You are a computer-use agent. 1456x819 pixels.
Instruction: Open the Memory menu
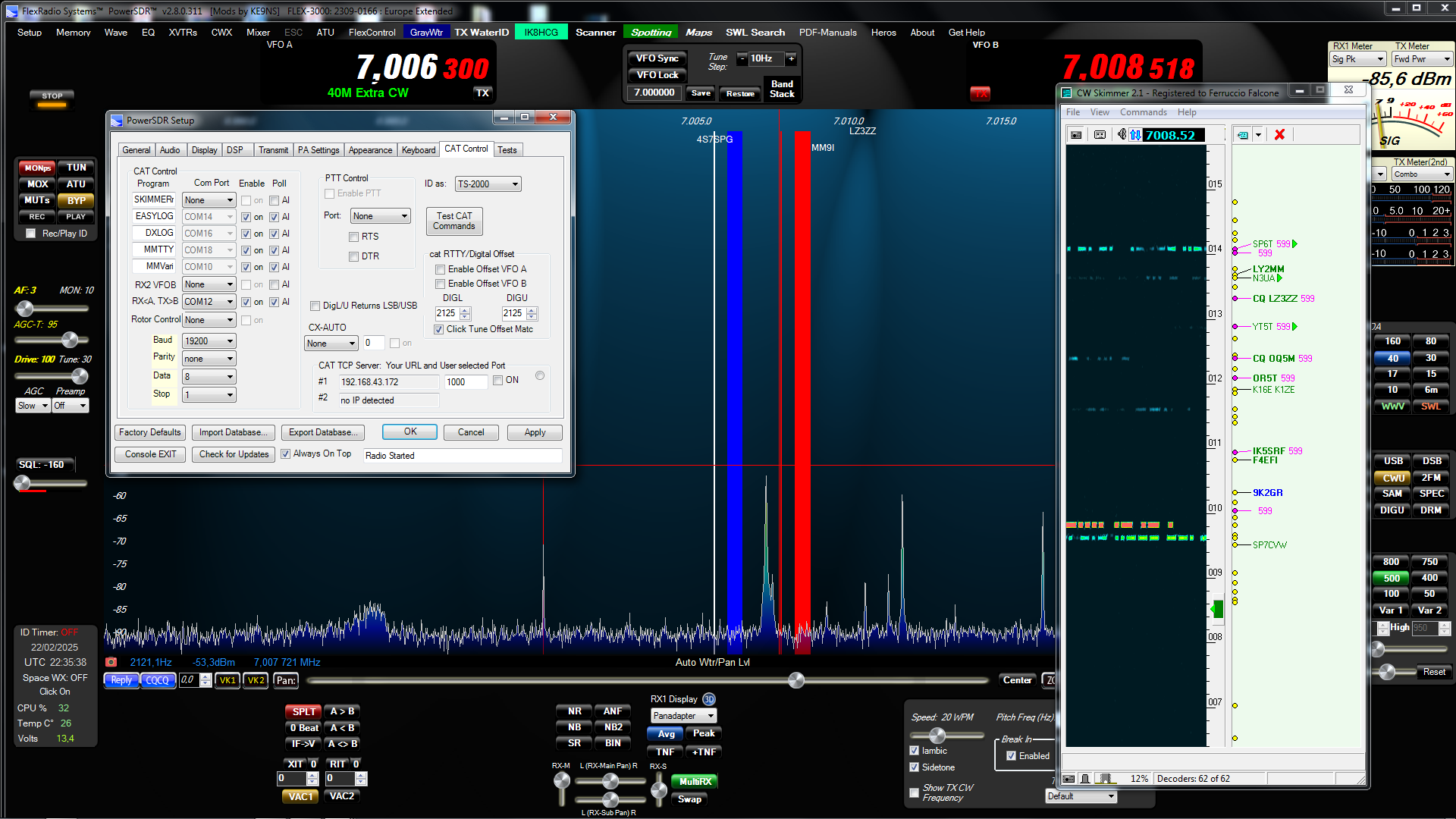coord(73,32)
